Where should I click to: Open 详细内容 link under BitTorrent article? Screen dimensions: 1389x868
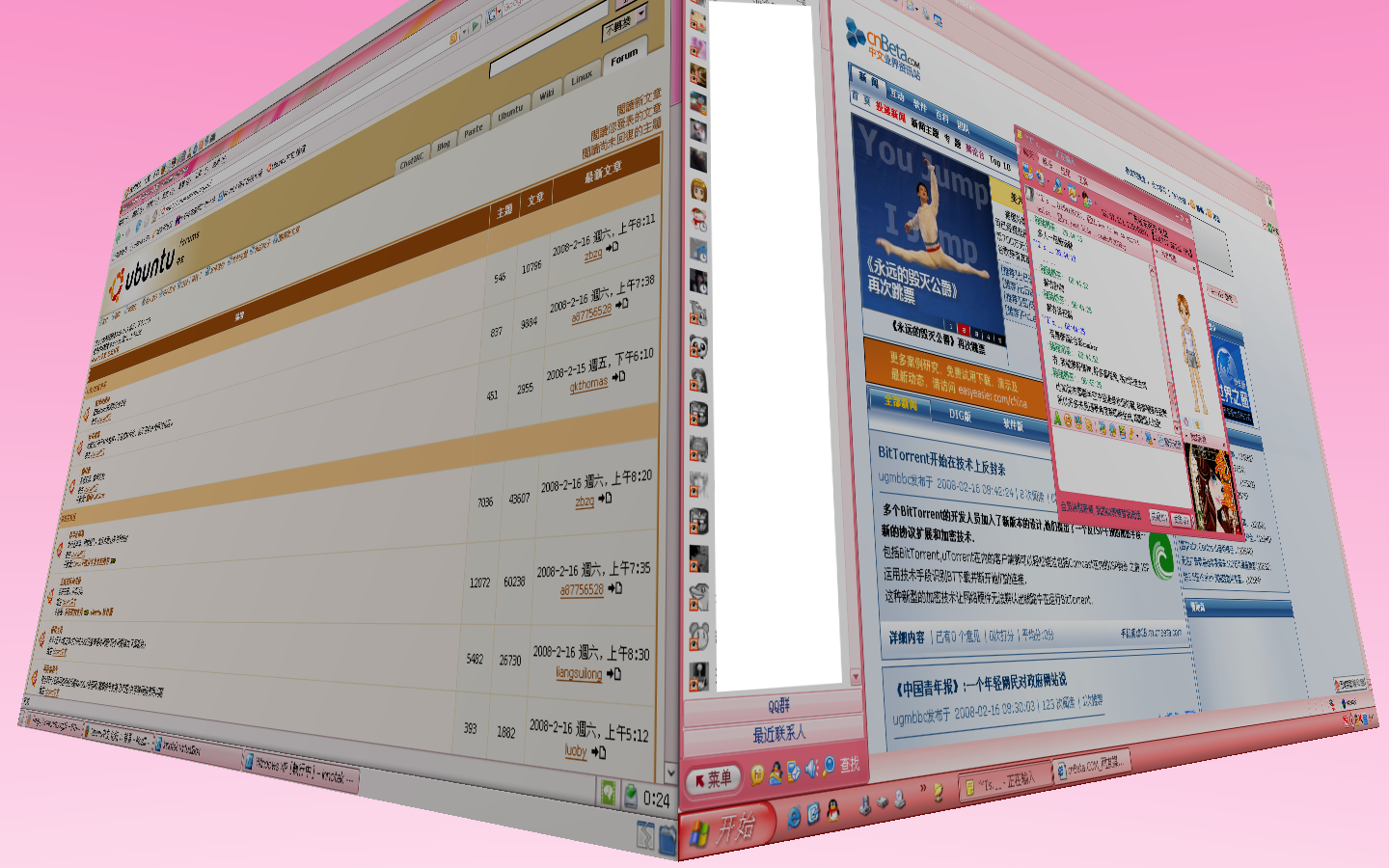(906, 637)
